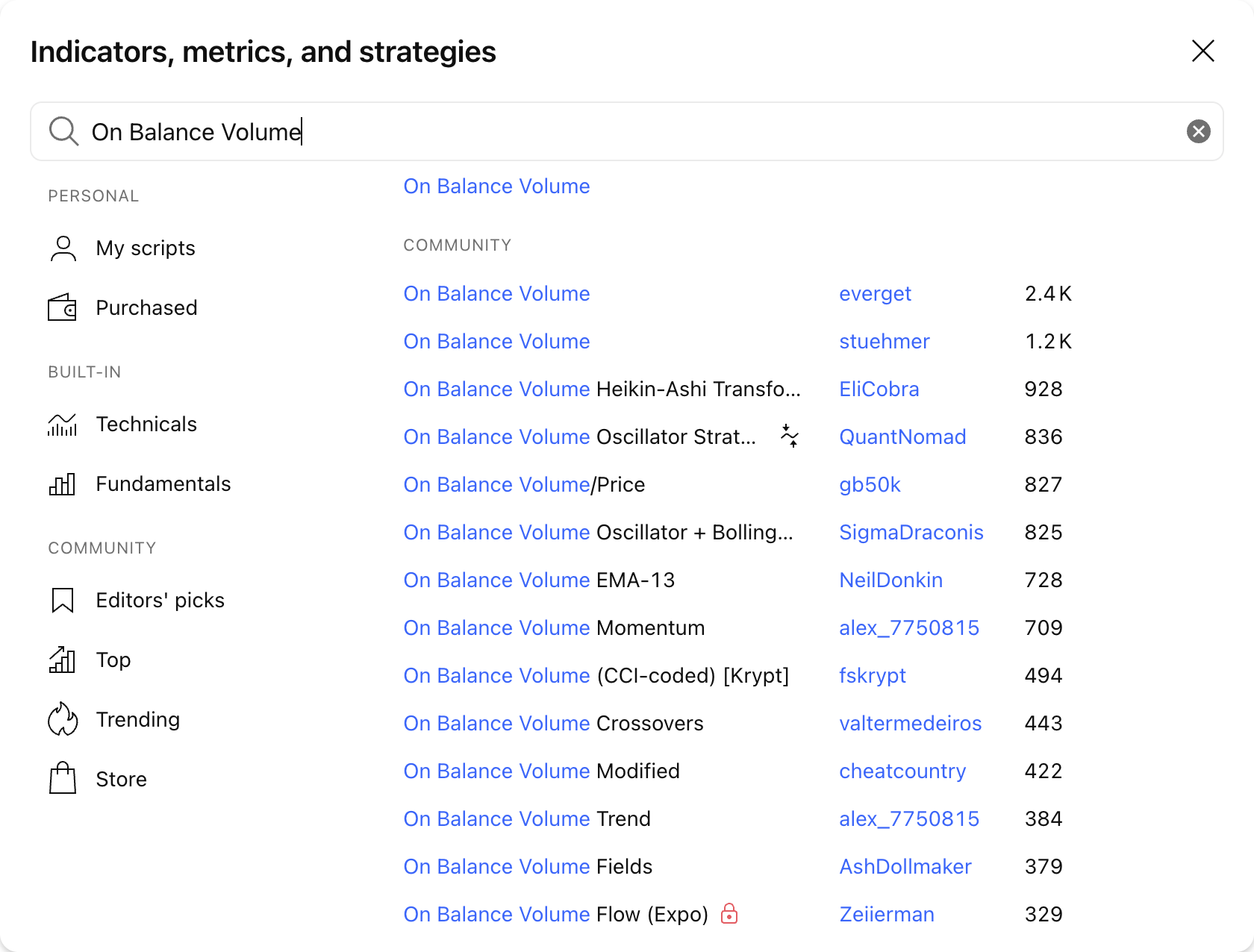1254x952 pixels.
Task: Click the Store shopping bag icon
Action: 63,778
